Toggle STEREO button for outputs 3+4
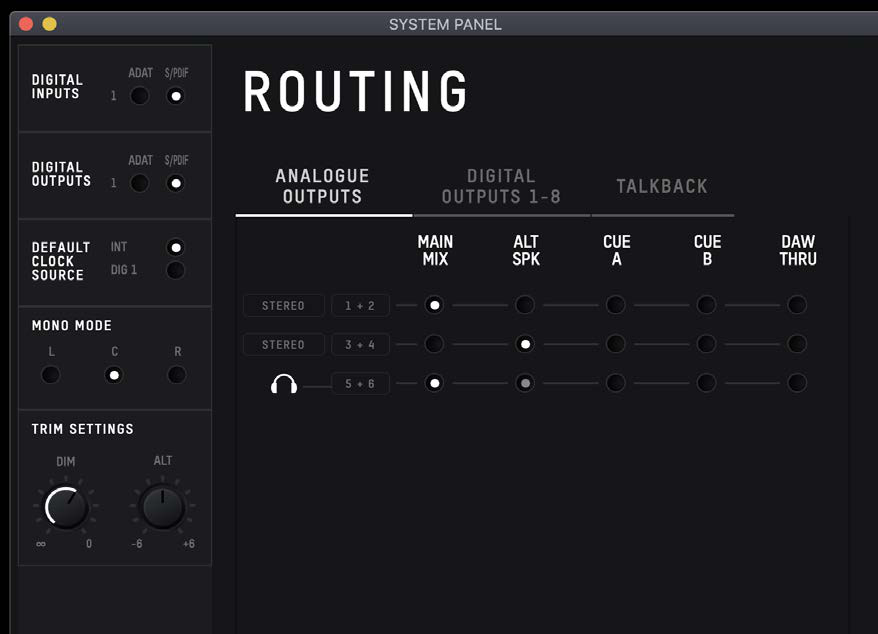 coord(284,344)
